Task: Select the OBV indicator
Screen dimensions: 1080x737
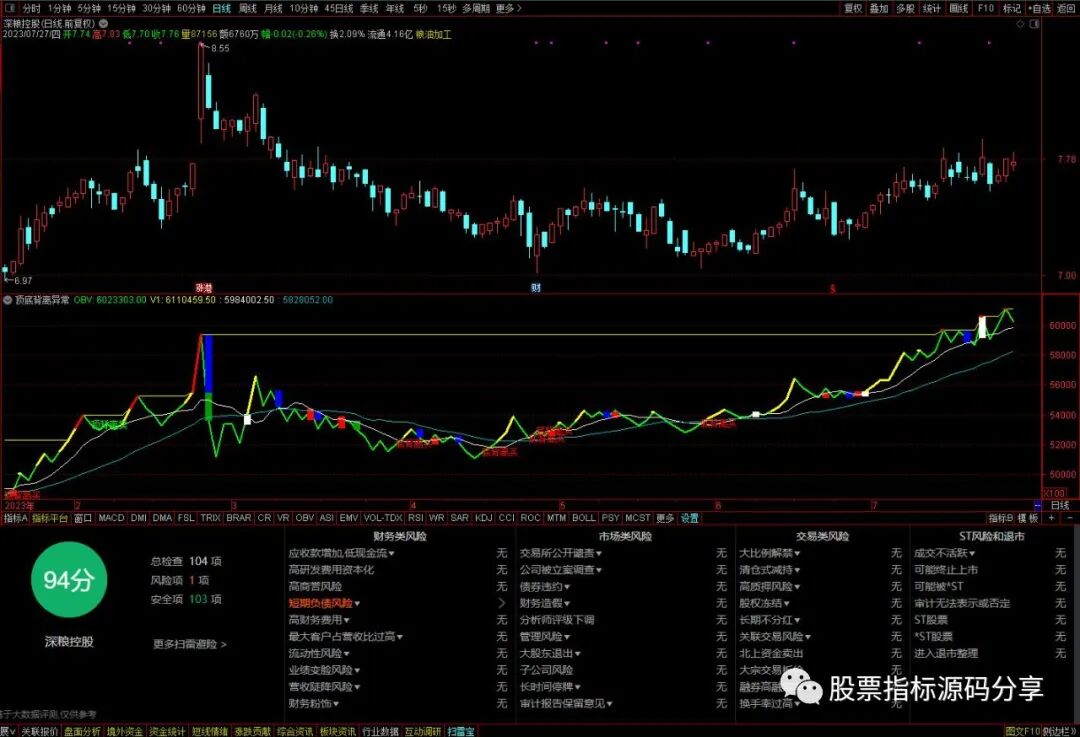Action: point(304,518)
